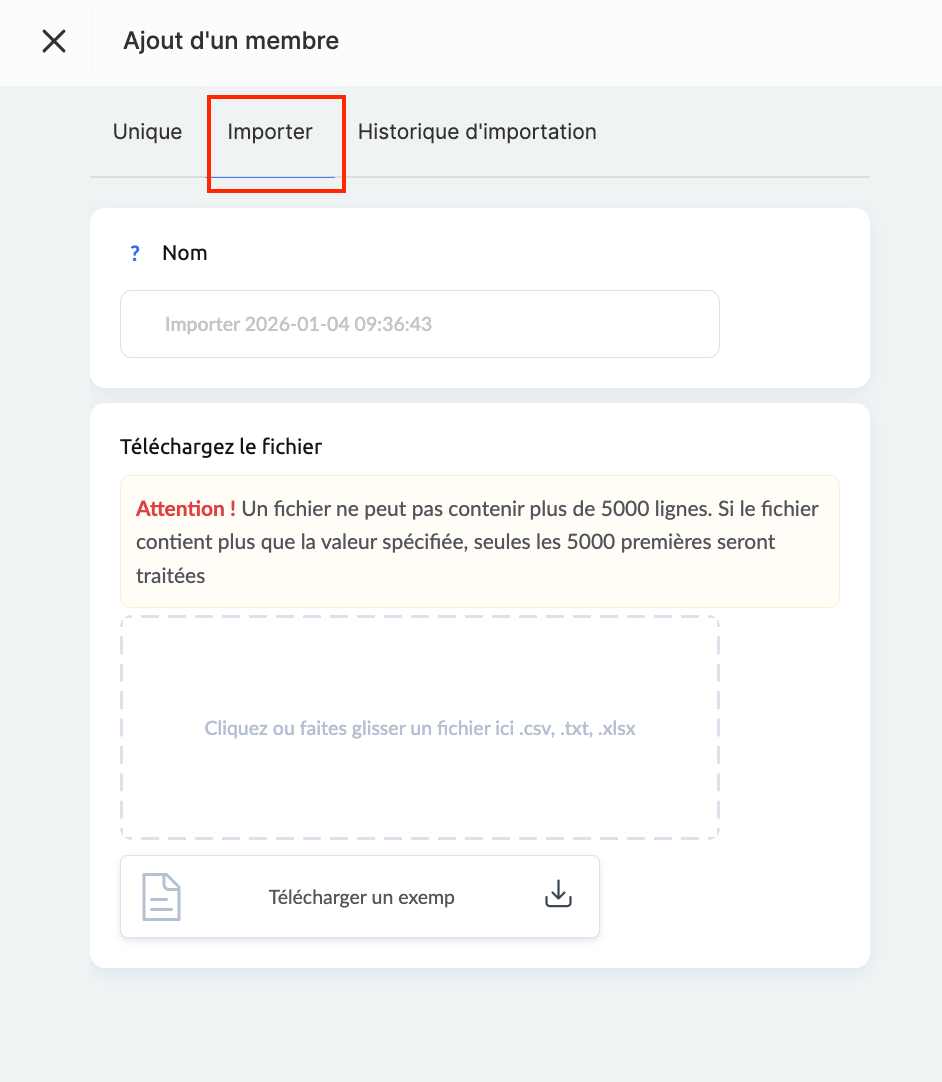Click the Ajout d'un membre title
Image resolution: width=942 pixels, height=1082 pixels.
pos(231,41)
